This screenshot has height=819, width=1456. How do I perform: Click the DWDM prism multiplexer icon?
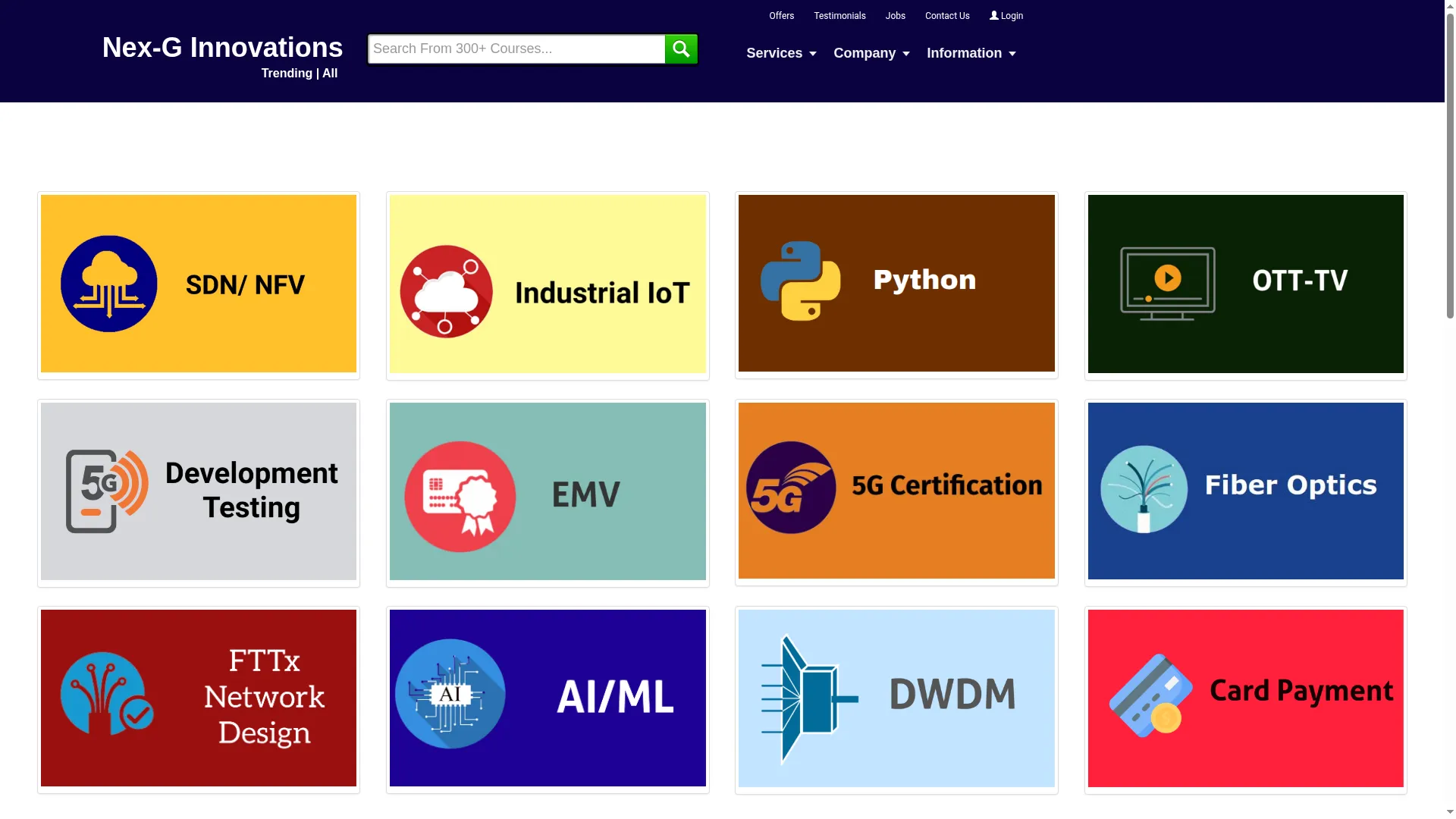tap(809, 698)
